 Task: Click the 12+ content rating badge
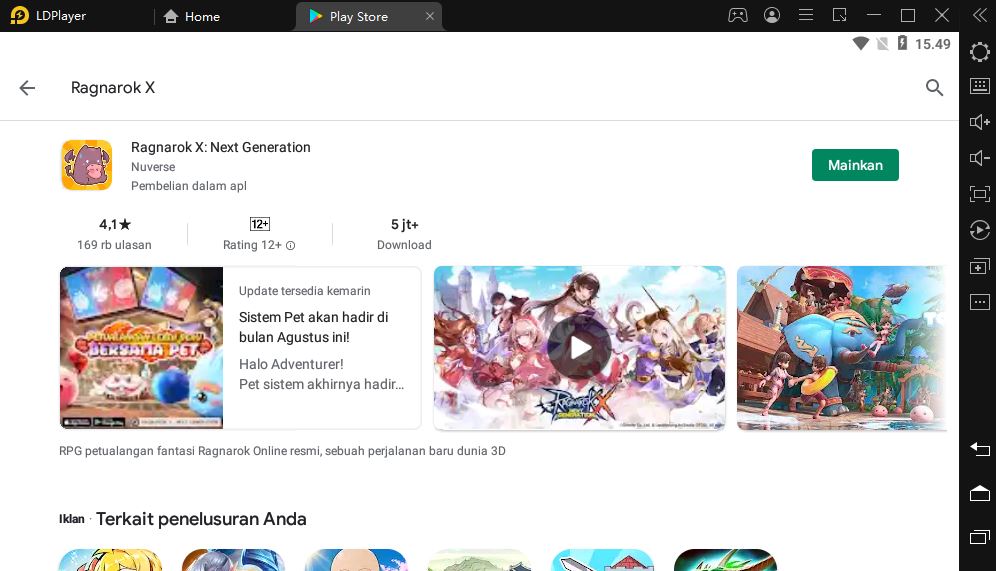pyautogui.click(x=260, y=224)
